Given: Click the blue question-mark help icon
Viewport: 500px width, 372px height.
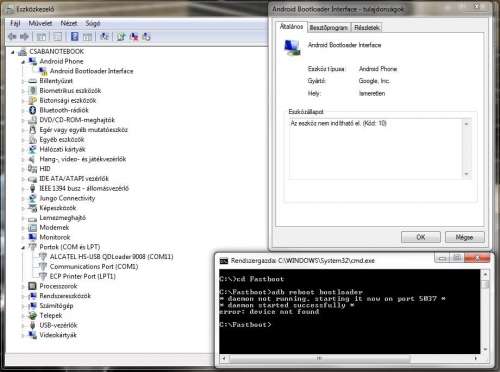Looking at the screenshot, I should [x=75, y=37].
